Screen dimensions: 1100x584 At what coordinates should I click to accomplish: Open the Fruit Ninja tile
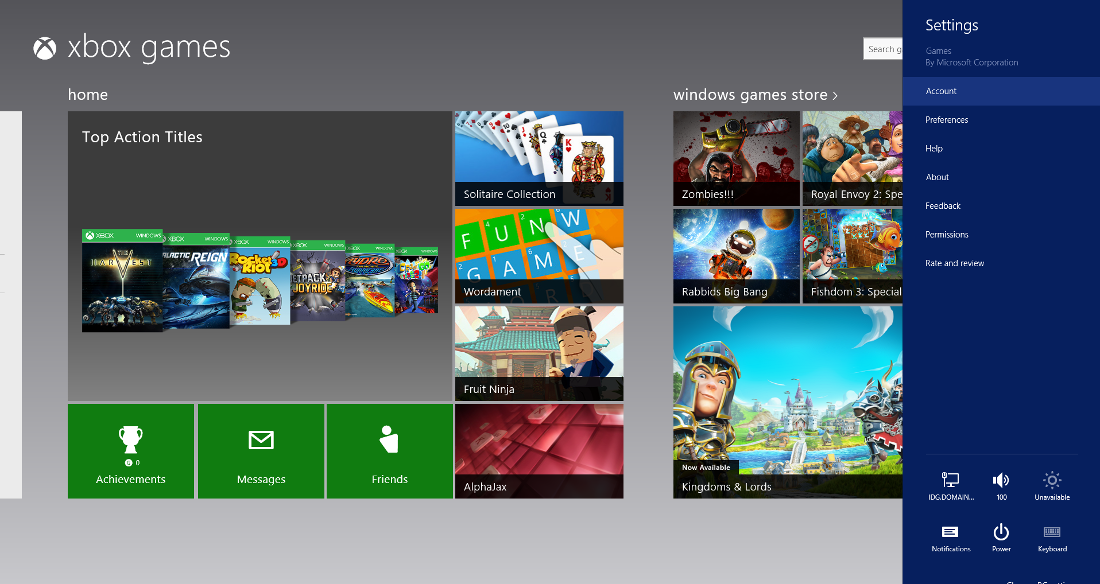539,354
